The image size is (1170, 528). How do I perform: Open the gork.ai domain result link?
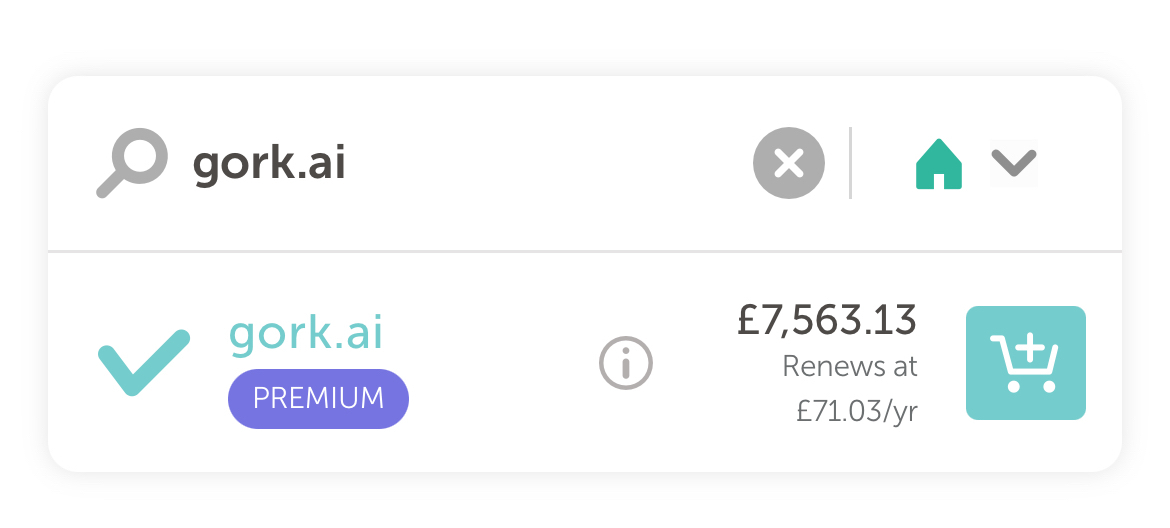click(305, 333)
